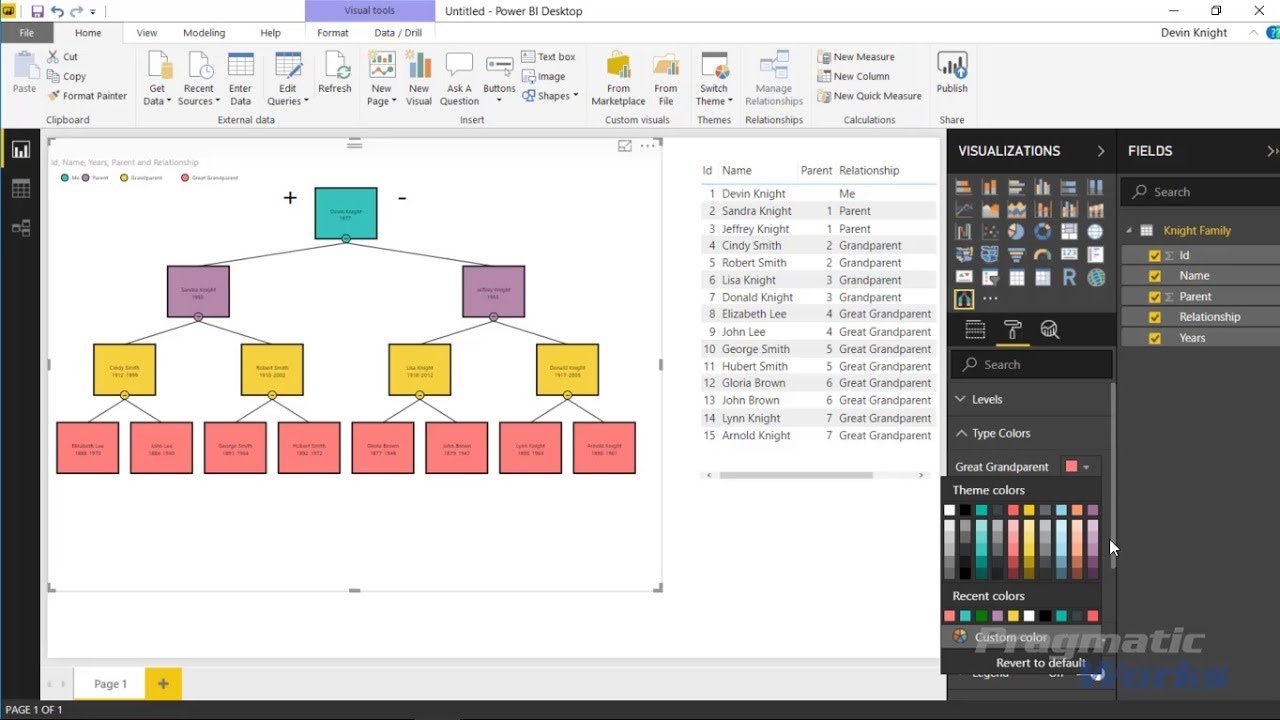Open the Switch Theme dropdown

click(x=714, y=95)
